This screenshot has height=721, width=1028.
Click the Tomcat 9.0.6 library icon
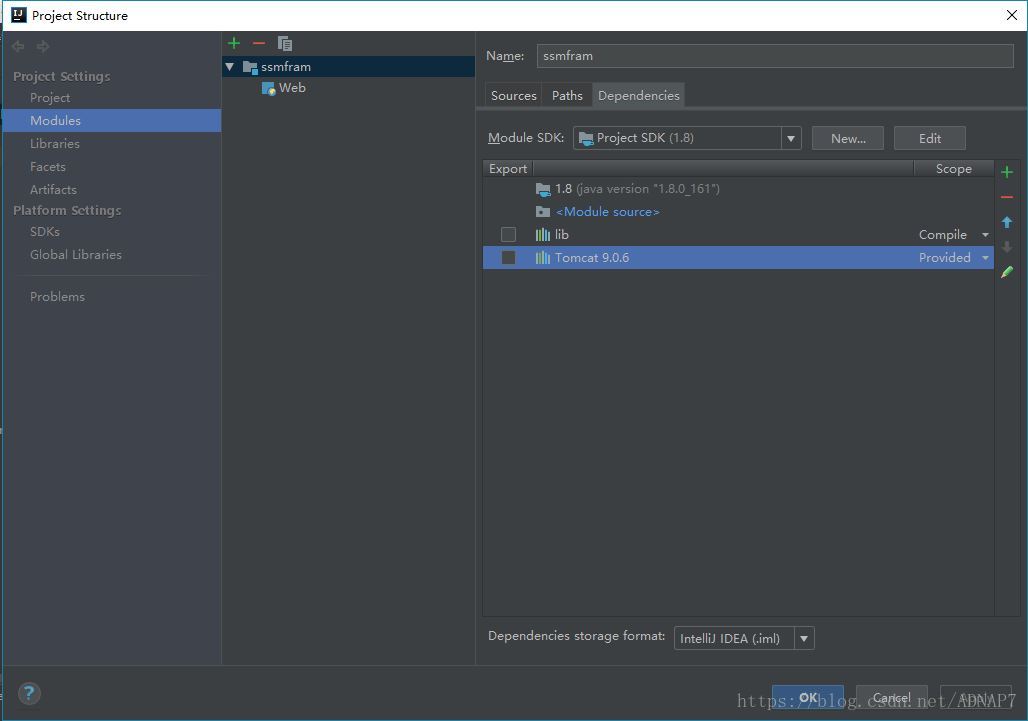pyautogui.click(x=543, y=258)
